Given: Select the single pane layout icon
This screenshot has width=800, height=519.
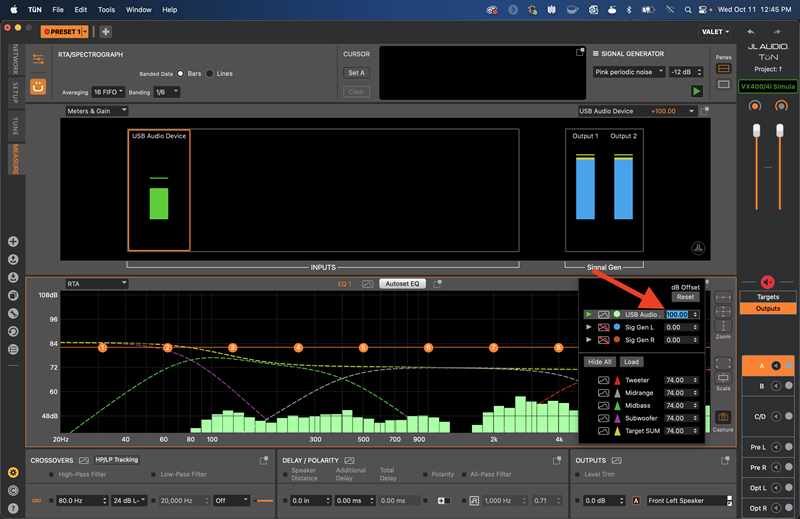Looking at the screenshot, I should coord(723,85).
